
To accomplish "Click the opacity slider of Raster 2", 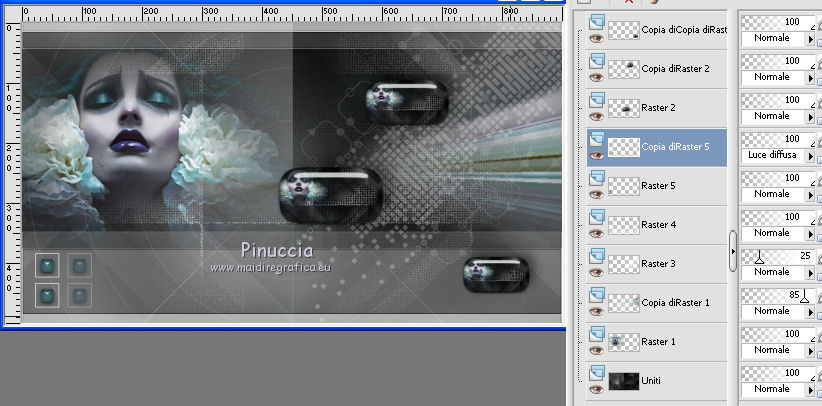I will pyautogui.click(x=778, y=100).
